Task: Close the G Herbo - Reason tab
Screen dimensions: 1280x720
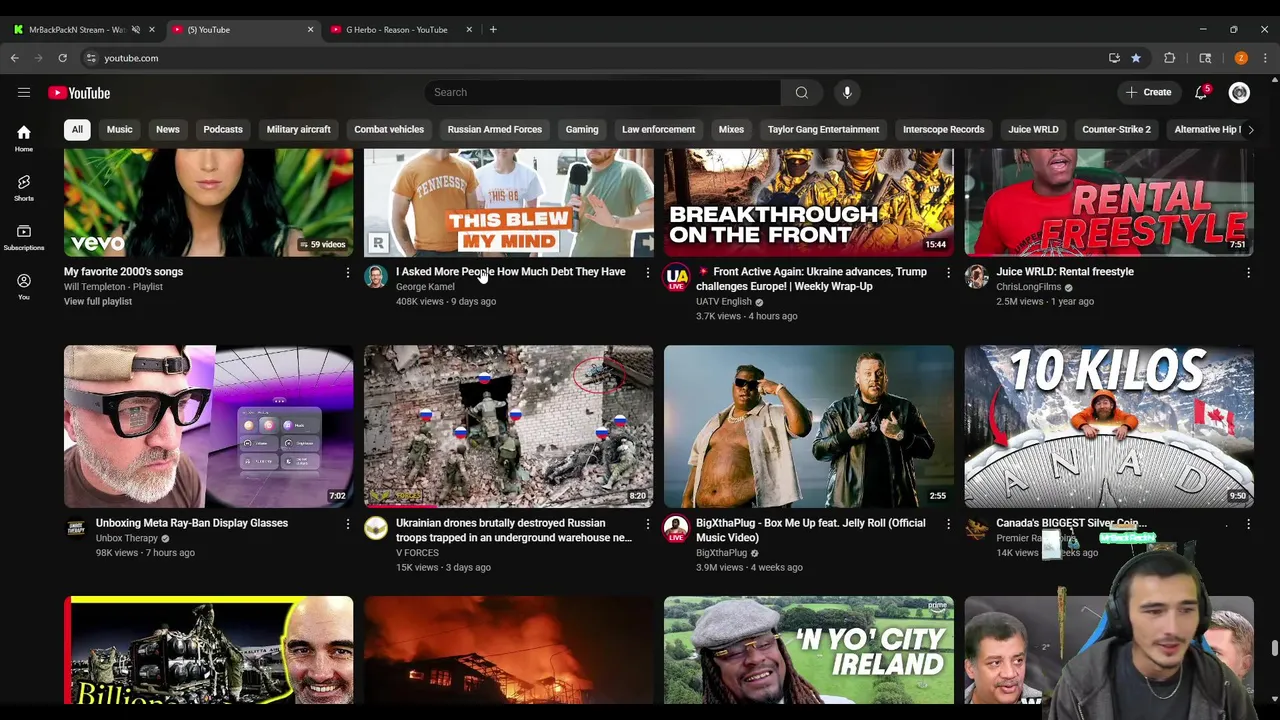Action: pyautogui.click(x=469, y=30)
